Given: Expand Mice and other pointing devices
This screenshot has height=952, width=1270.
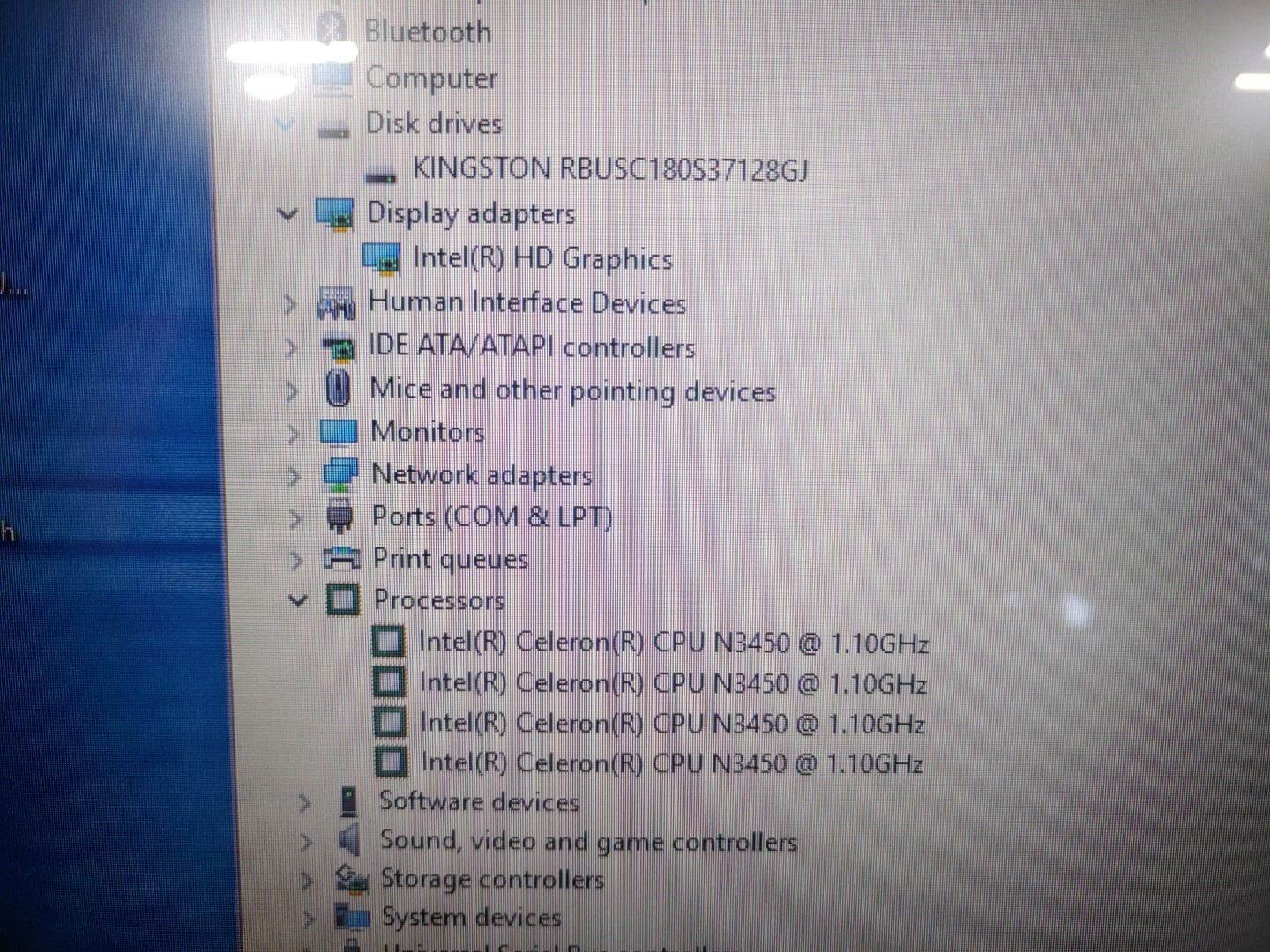Looking at the screenshot, I should [293, 390].
